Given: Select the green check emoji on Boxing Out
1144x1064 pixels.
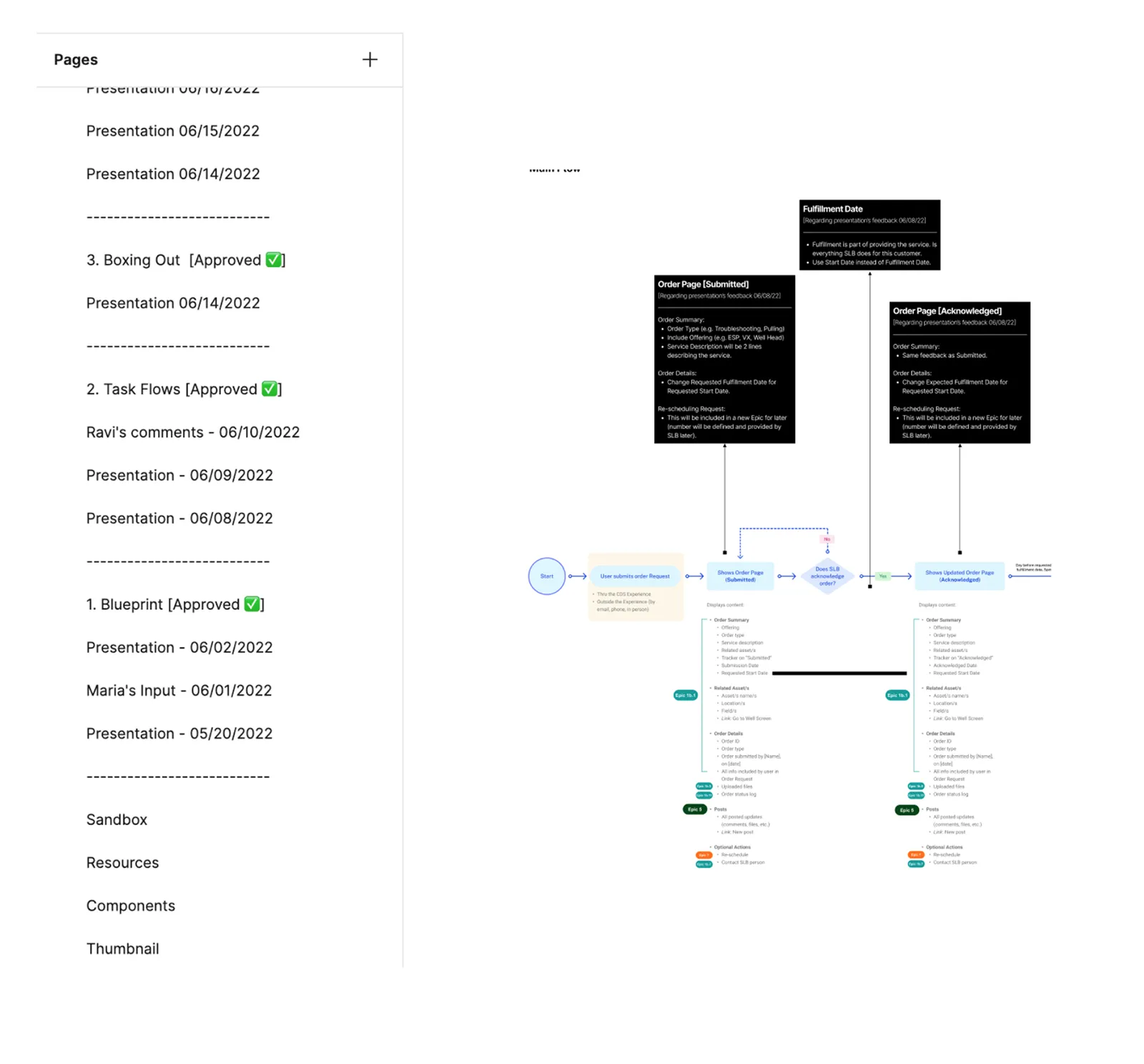Looking at the screenshot, I should tap(273, 260).
